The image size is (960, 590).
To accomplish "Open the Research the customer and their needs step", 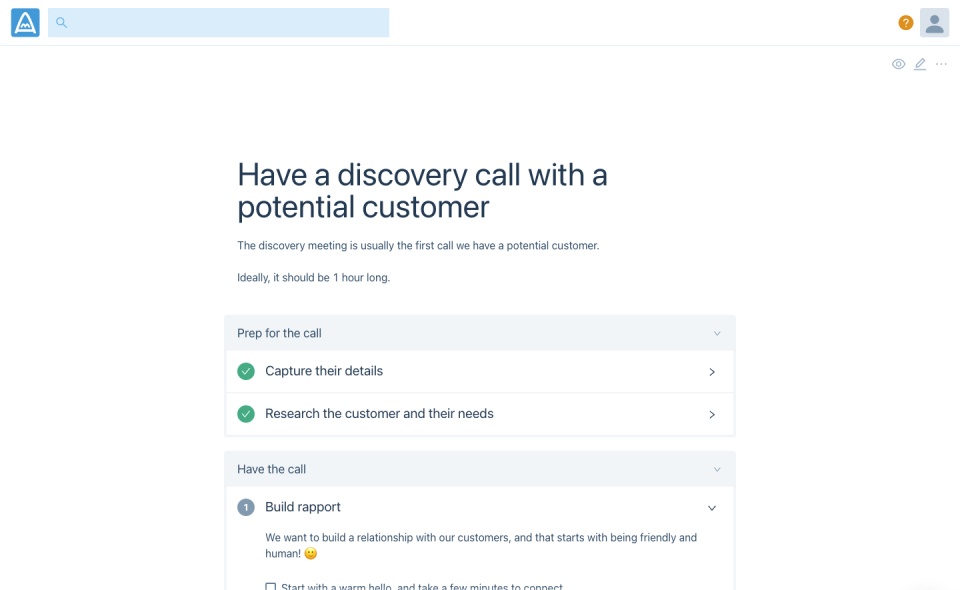I will 379,414.
